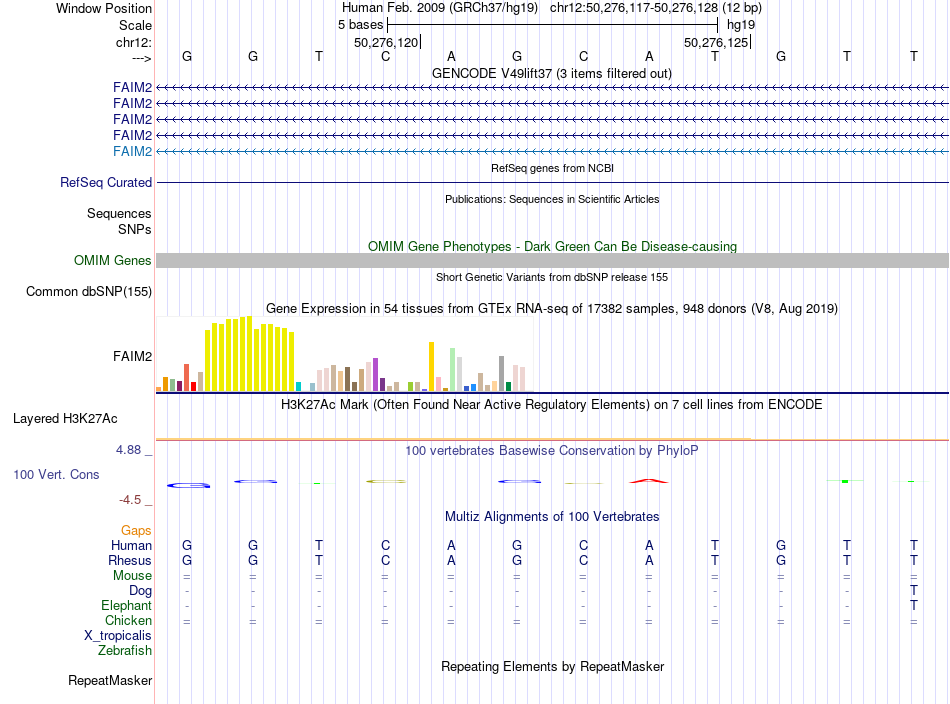Click the orange Gaps row label
The width and height of the screenshot is (950, 704).
[x=136, y=530]
